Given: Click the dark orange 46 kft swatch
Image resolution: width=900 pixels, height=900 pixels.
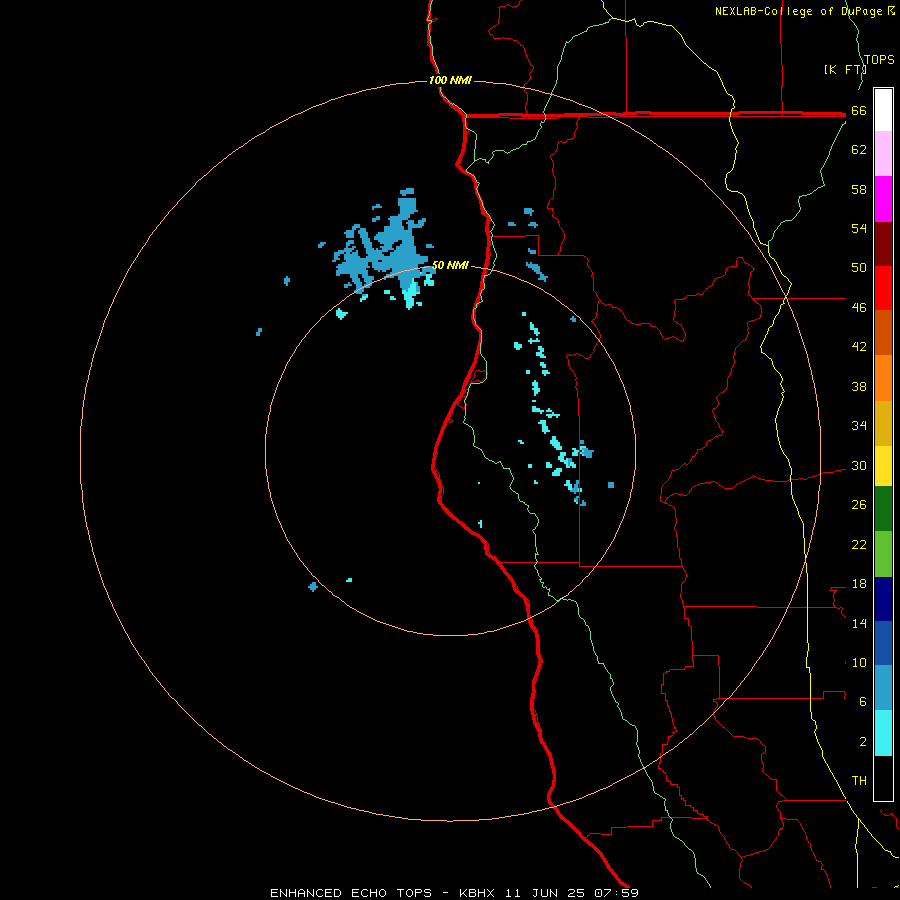Looking at the screenshot, I should coord(883,333).
